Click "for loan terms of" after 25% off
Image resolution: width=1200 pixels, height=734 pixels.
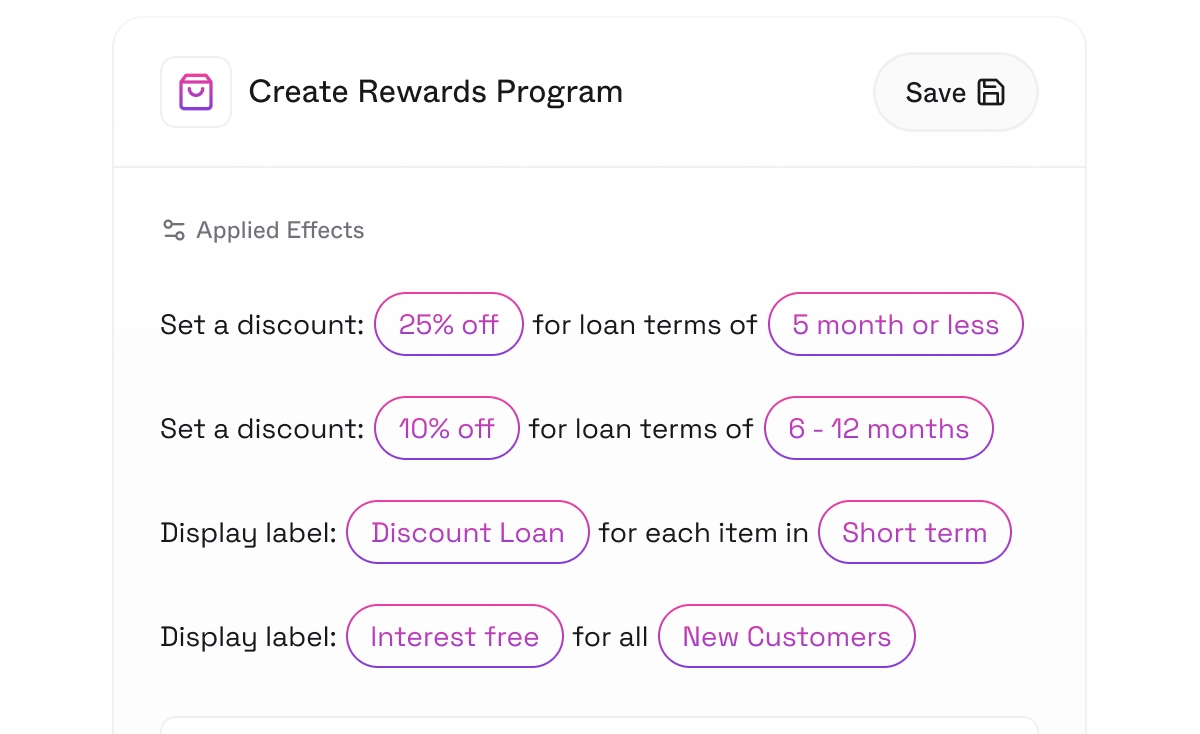(x=645, y=325)
